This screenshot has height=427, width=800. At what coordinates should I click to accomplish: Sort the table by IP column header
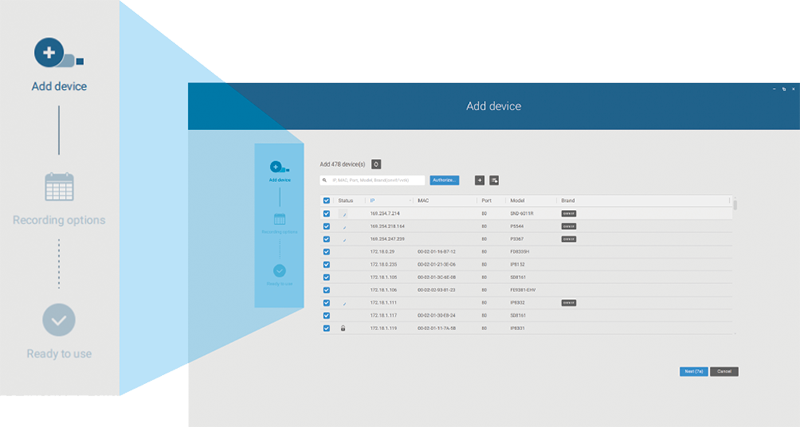(372, 201)
